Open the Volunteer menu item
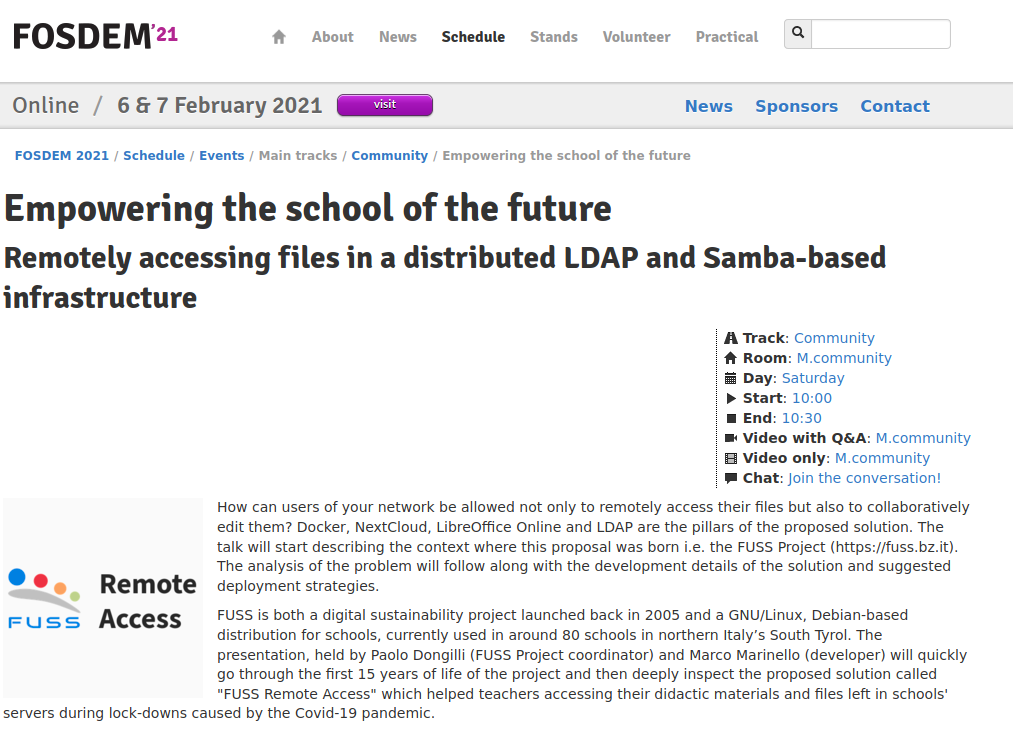1013x740 pixels. 636,37
